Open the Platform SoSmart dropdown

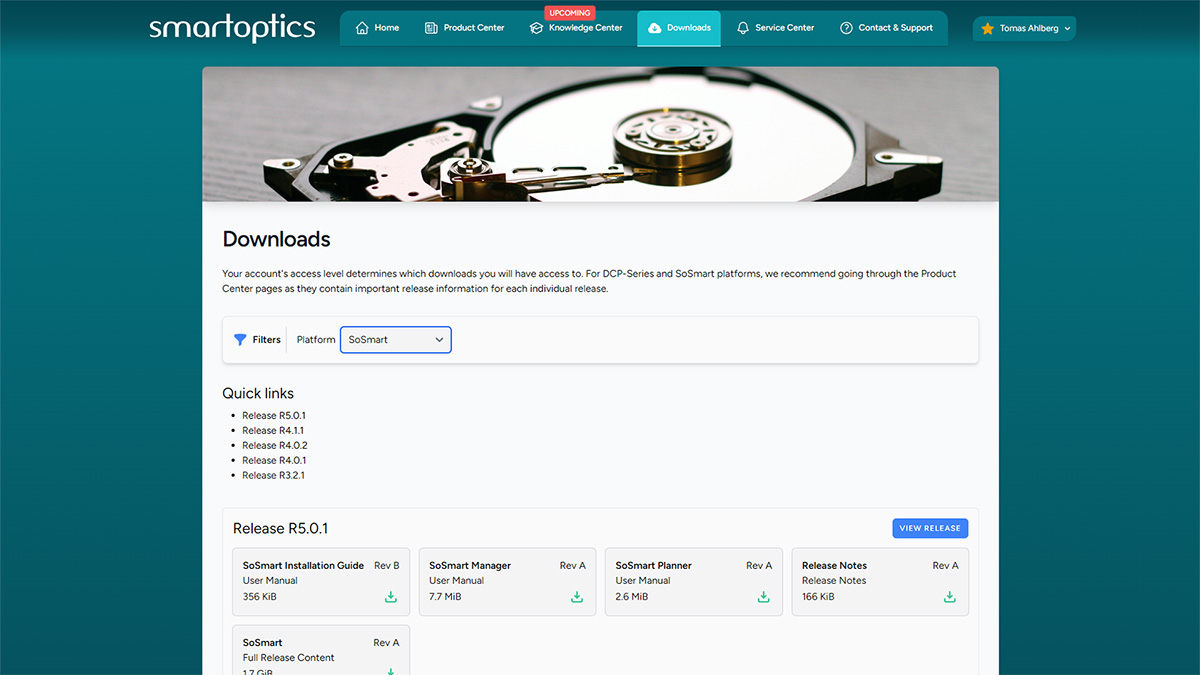(396, 339)
